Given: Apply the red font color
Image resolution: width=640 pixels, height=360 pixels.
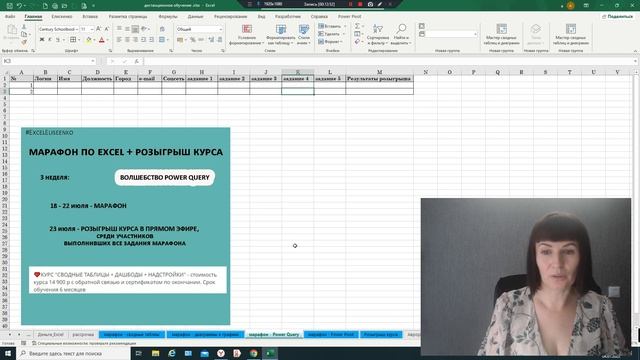Looking at the screenshot, I should (x=102, y=40).
